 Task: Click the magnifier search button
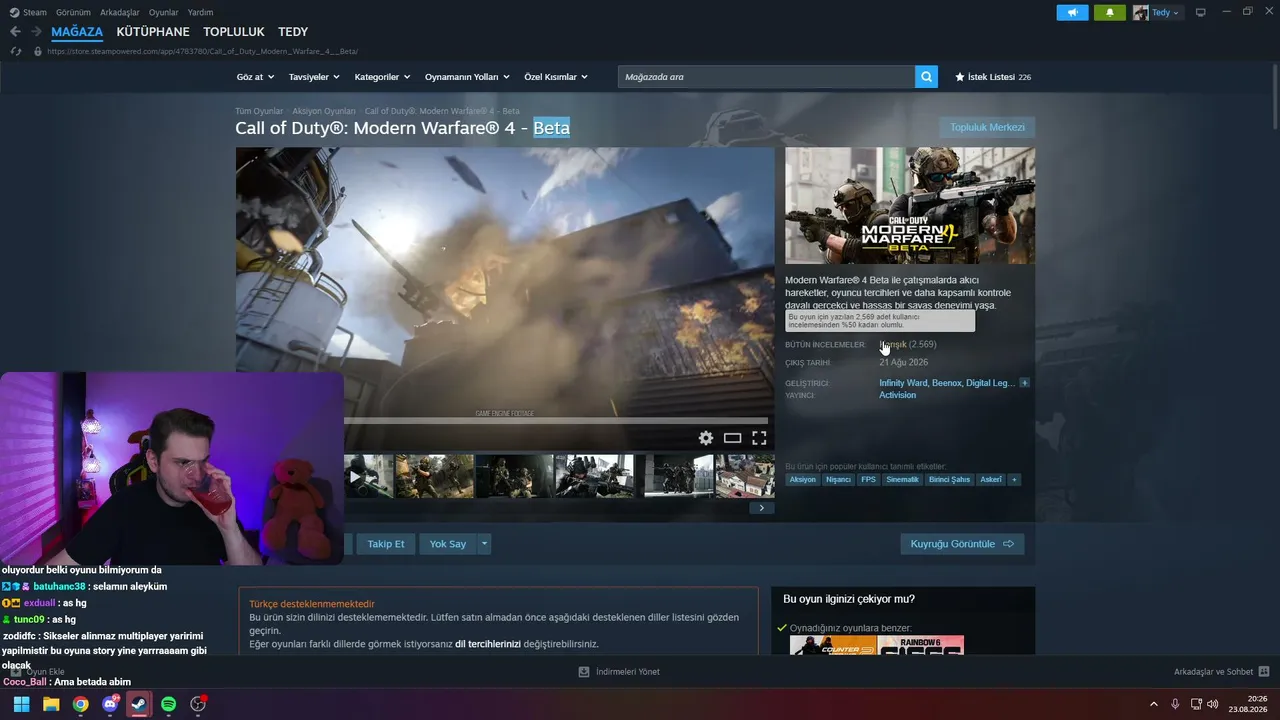pyautogui.click(x=926, y=77)
